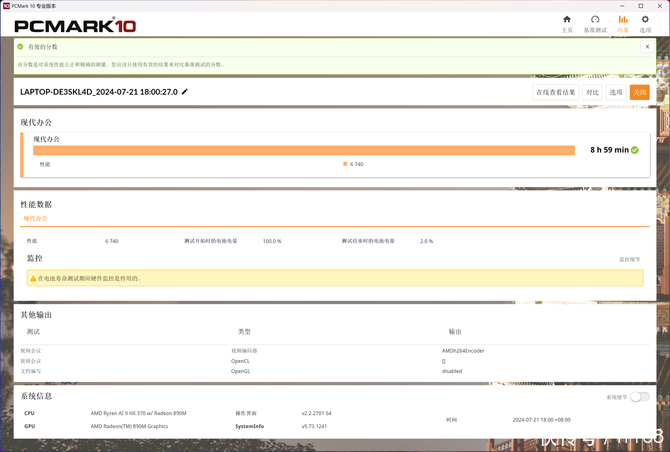Click the green checkmark beside 8 h 59 min
The image size is (670, 452).
[x=635, y=150]
